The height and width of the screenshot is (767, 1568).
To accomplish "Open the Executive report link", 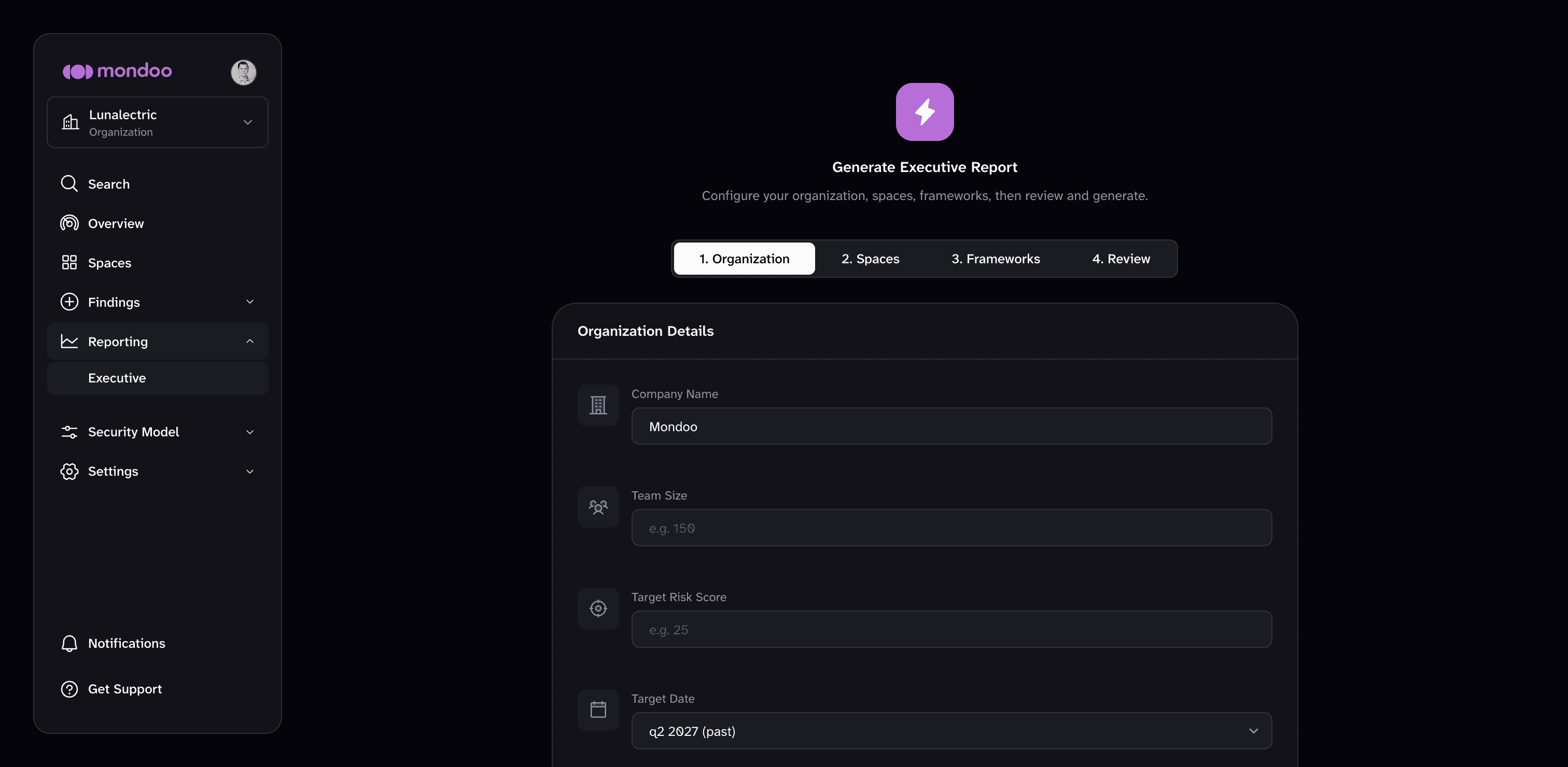I will coord(158,378).
